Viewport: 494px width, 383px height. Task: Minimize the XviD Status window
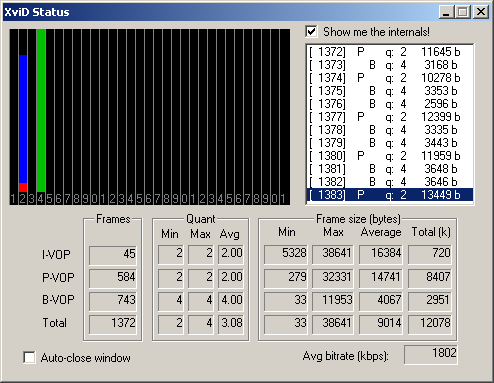pos(446,12)
